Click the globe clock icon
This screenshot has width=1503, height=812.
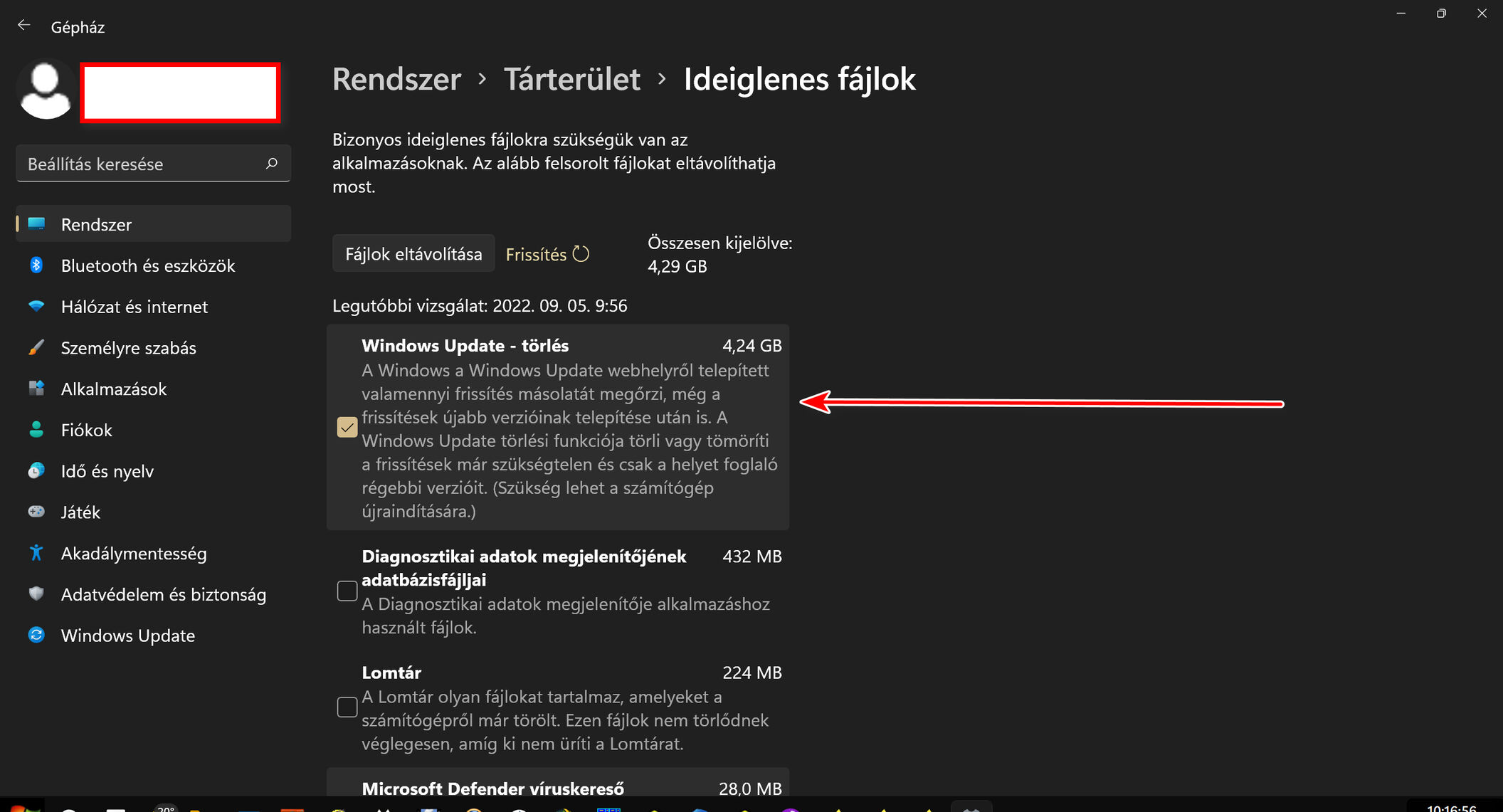point(36,470)
